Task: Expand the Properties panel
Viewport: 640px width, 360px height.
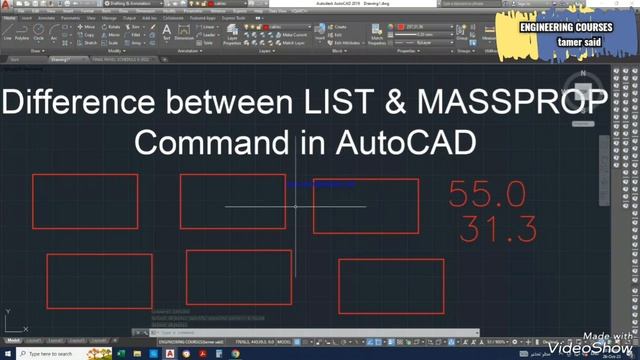Action: pyautogui.click(x=409, y=51)
